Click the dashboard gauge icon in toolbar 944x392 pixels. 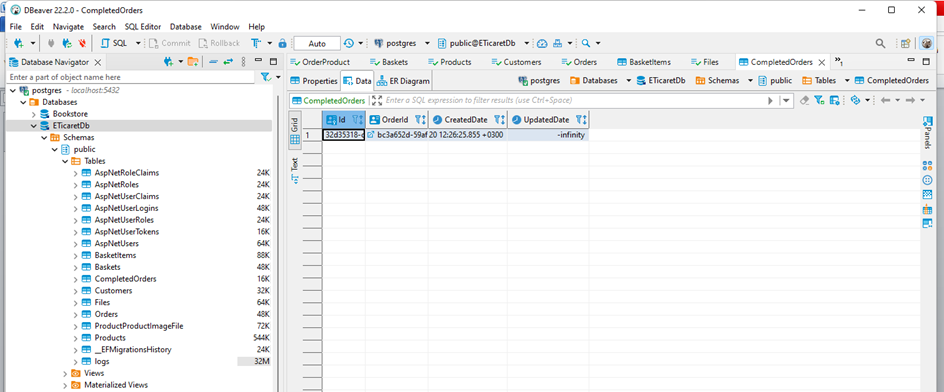(x=542, y=43)
